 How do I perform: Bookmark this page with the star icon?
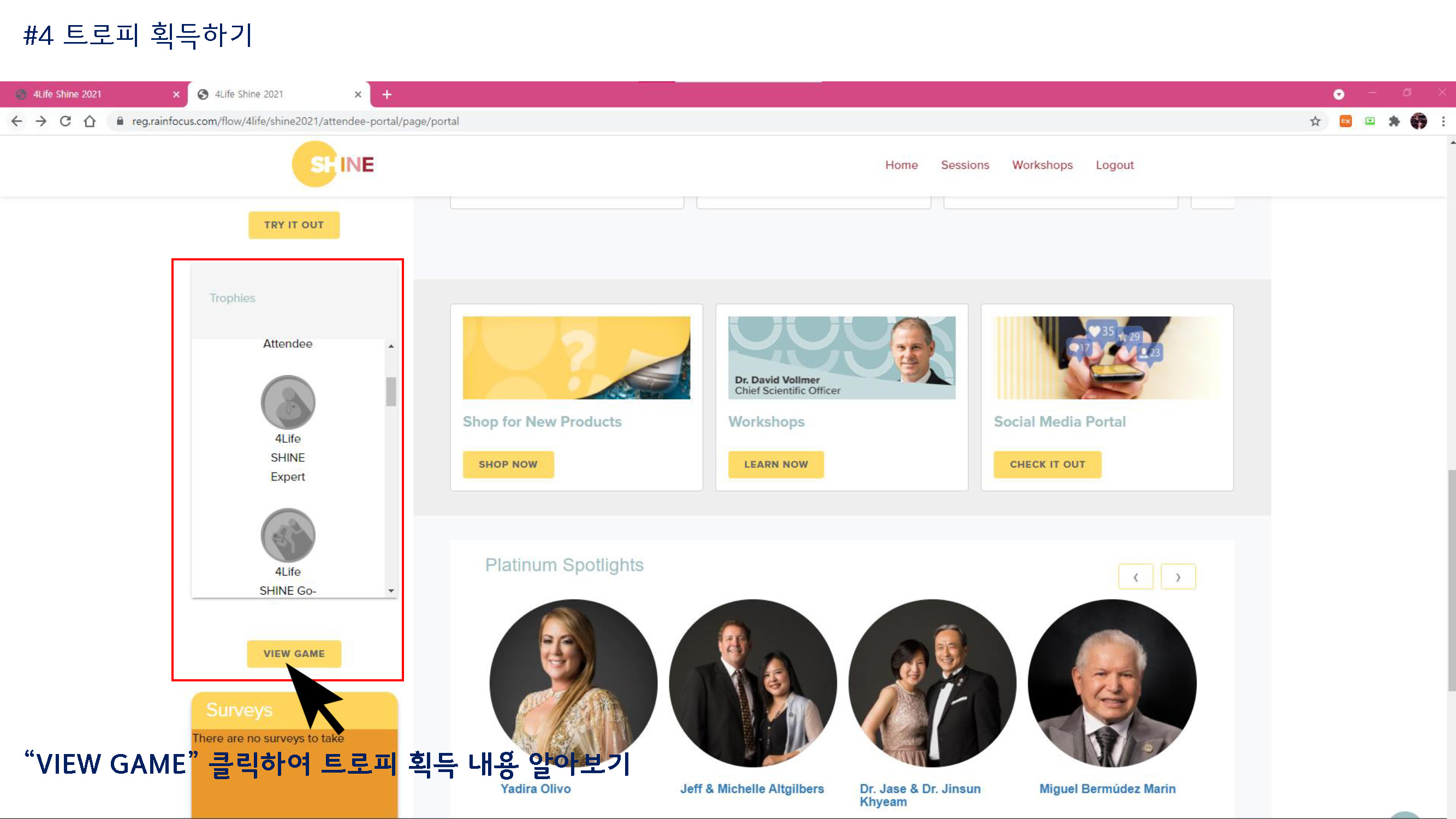click(x=1315, y=121)
